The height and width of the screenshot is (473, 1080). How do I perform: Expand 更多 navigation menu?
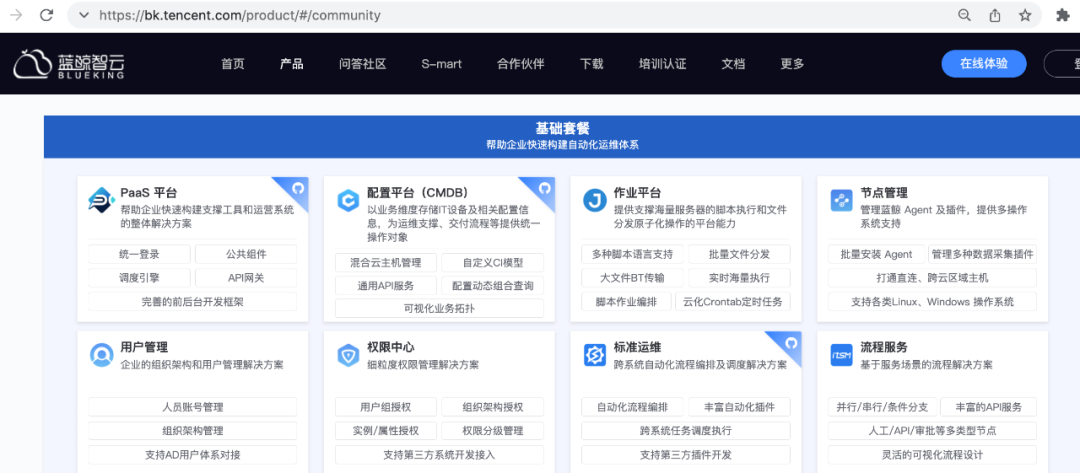tap(793, 64)
